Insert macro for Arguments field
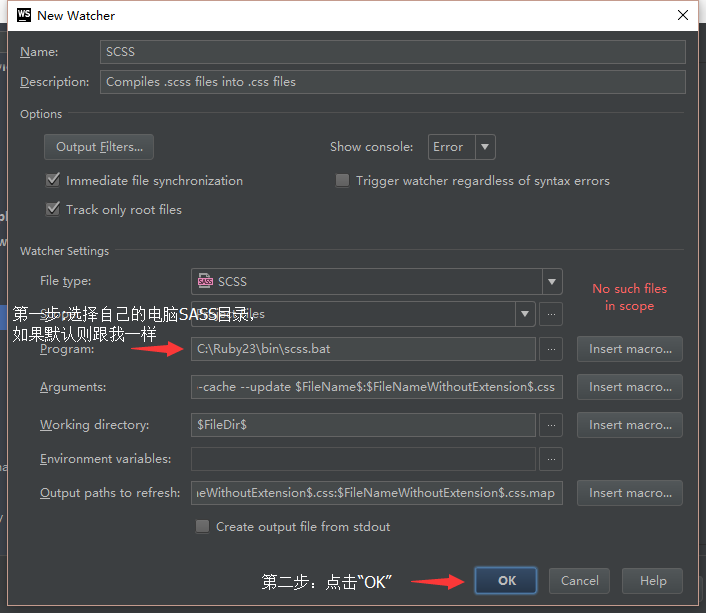The width and height of the screenshot is (706, 613). [630, 387]
